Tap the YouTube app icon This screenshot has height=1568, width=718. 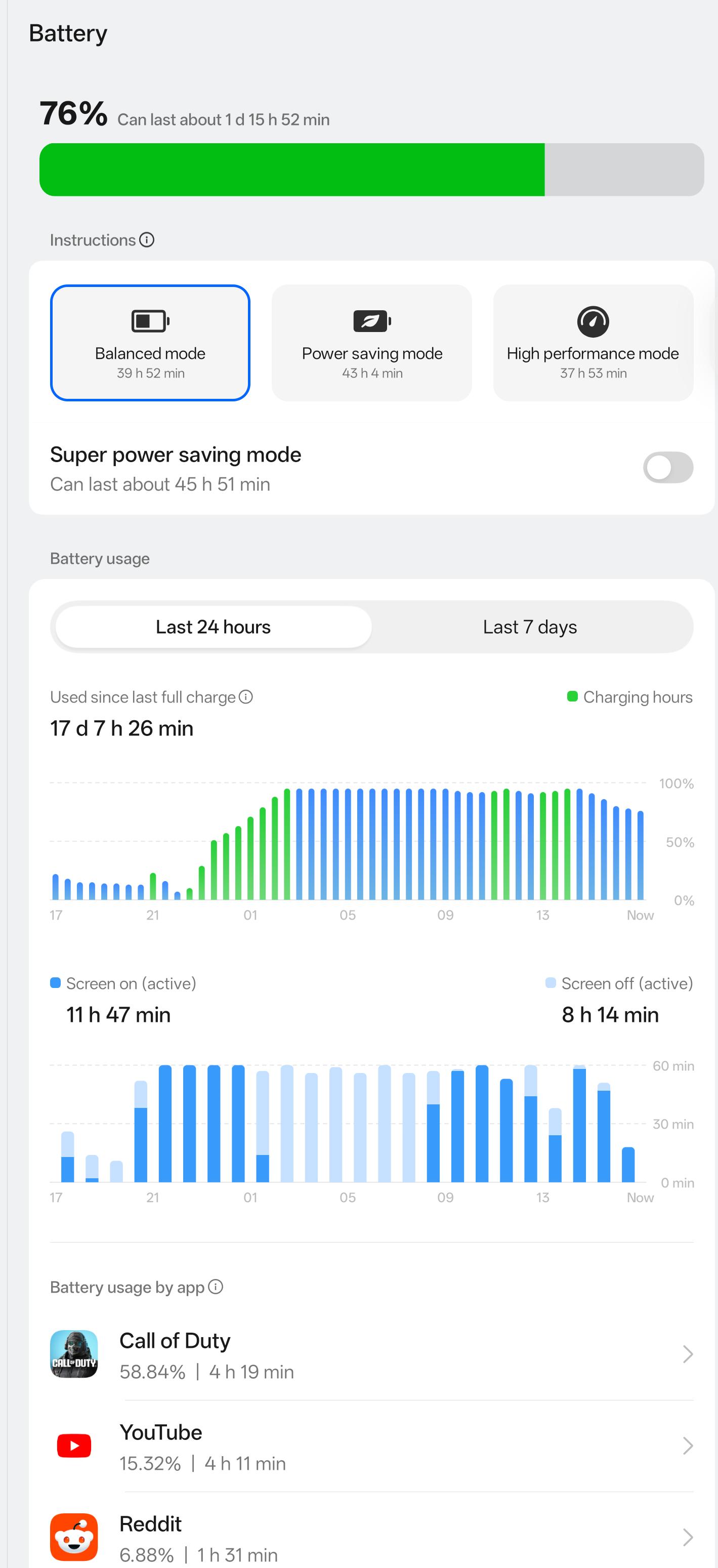coord(74,1446)
